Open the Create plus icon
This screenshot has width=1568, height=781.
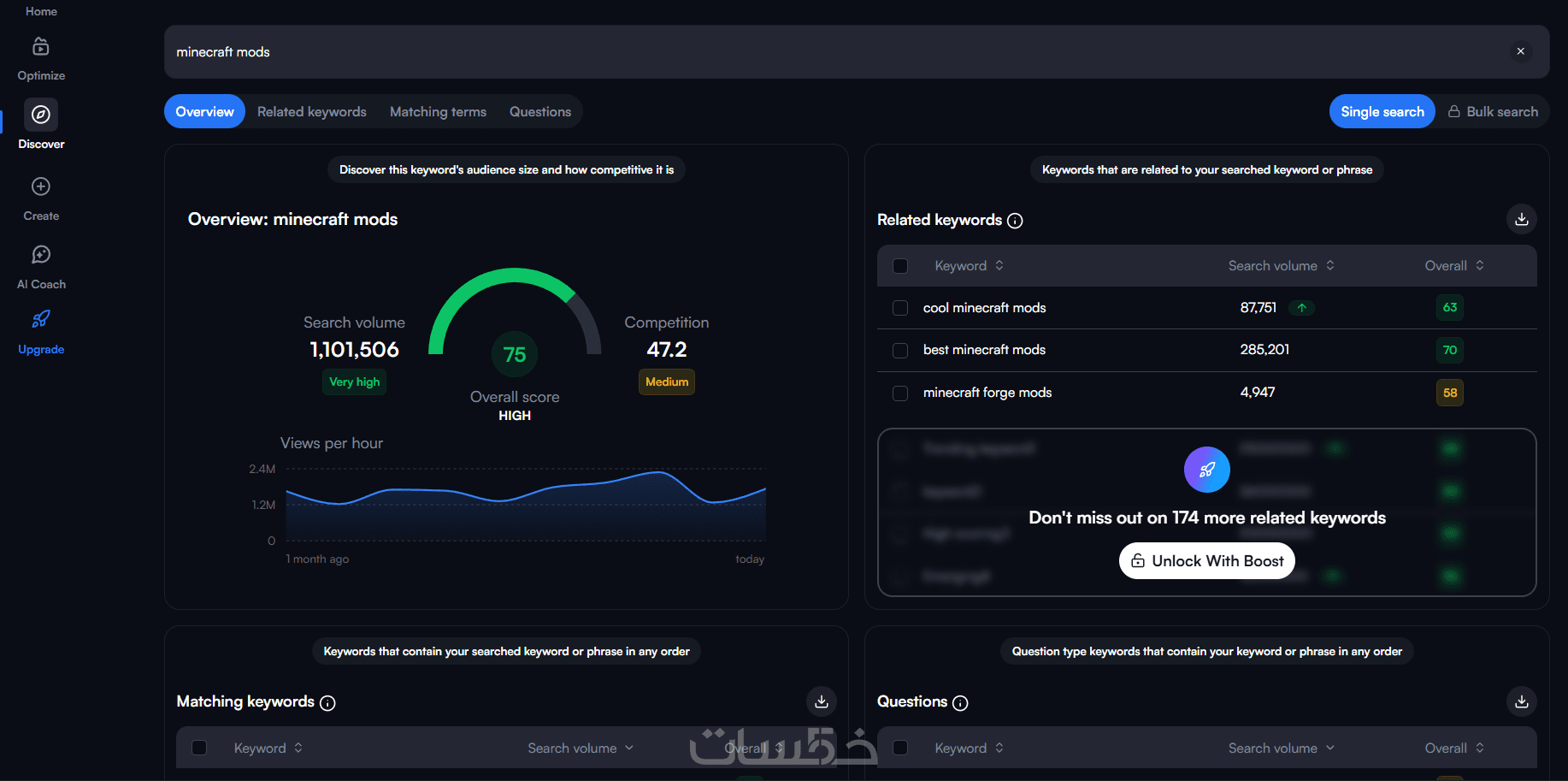41,186
